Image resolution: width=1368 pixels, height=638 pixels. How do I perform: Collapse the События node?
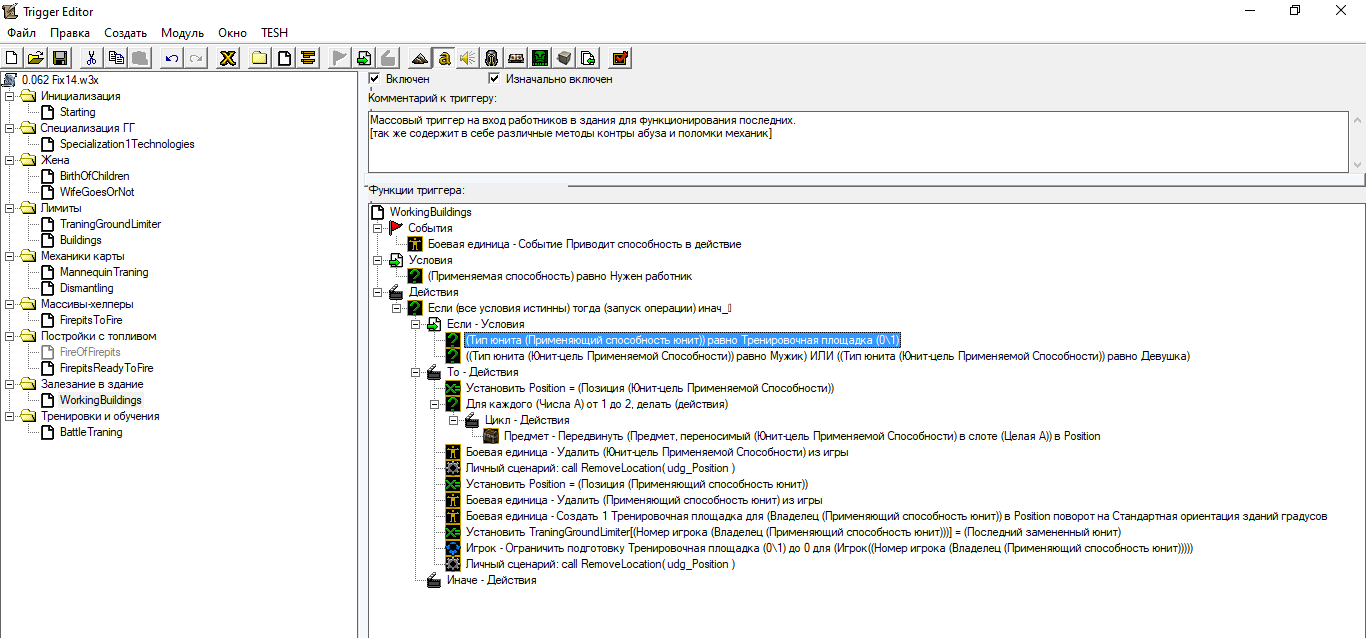[378, 228]
